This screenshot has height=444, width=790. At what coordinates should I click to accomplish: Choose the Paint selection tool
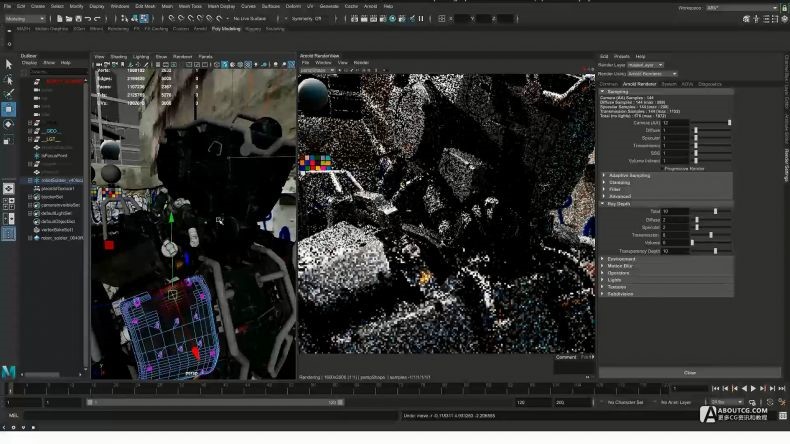coord(9,94)
